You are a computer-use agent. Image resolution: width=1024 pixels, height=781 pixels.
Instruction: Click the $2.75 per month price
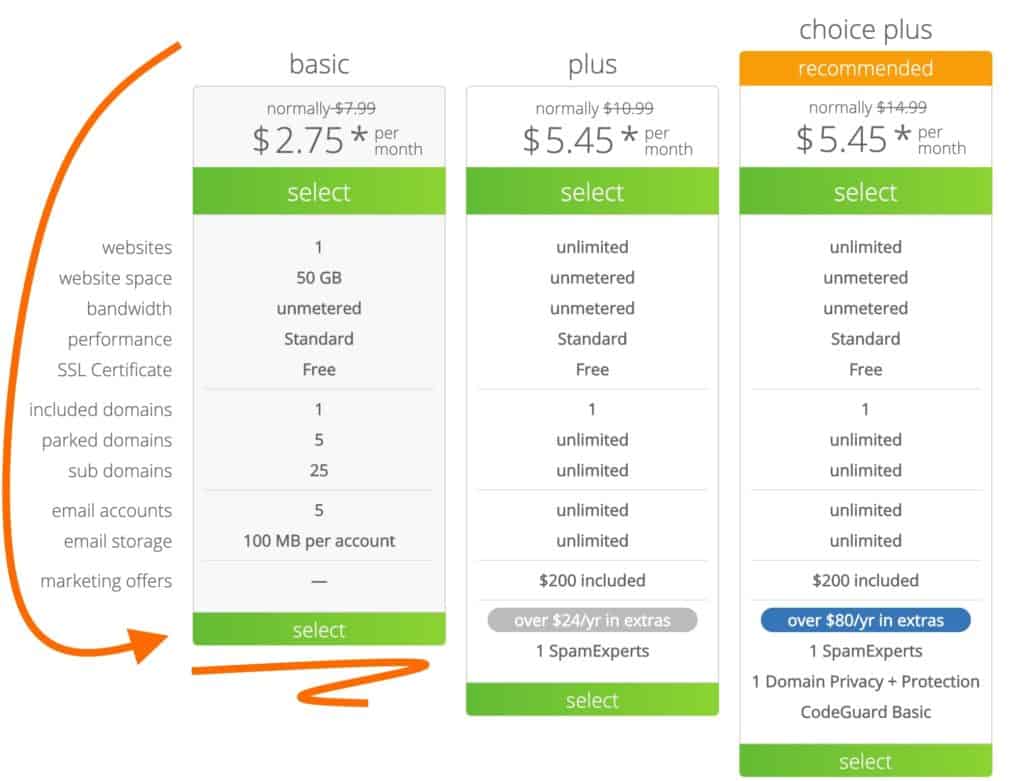pyautogui.click(x=337, y=140)
